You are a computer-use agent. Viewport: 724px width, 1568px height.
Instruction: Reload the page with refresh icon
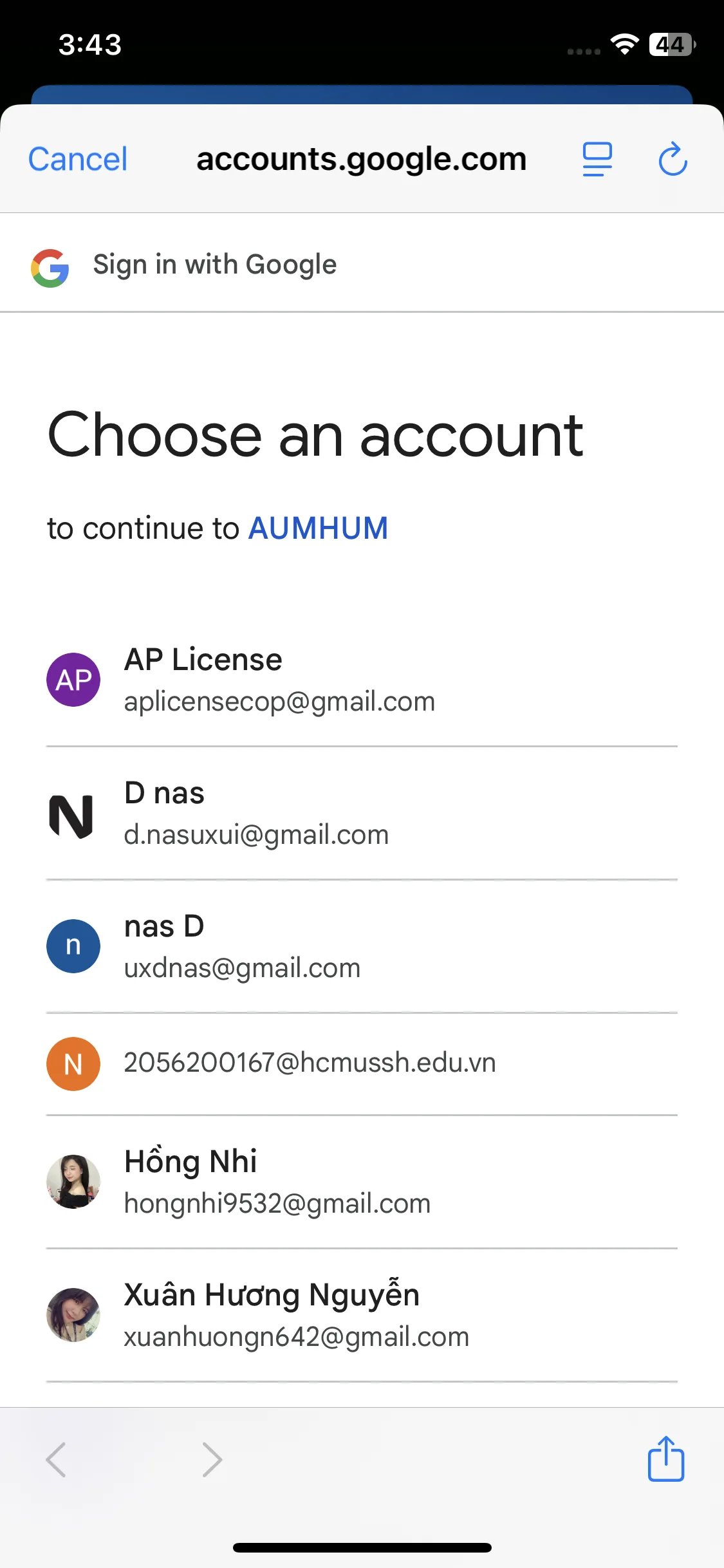(x=673, y=159)
